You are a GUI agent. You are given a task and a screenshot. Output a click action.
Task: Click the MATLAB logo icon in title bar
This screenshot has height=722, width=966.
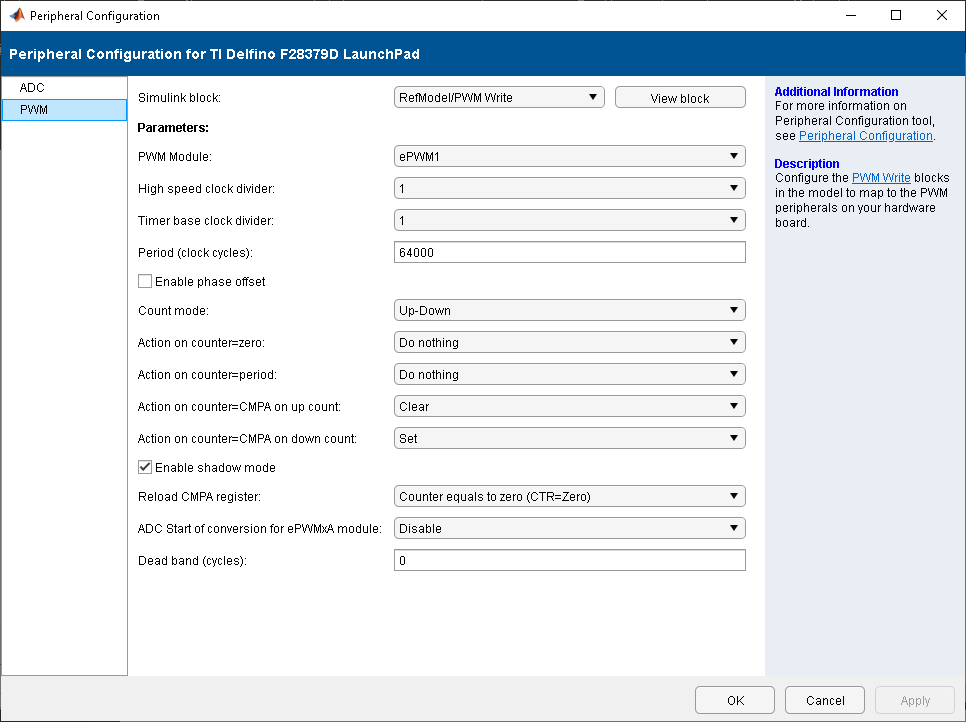tap(17, 16)
